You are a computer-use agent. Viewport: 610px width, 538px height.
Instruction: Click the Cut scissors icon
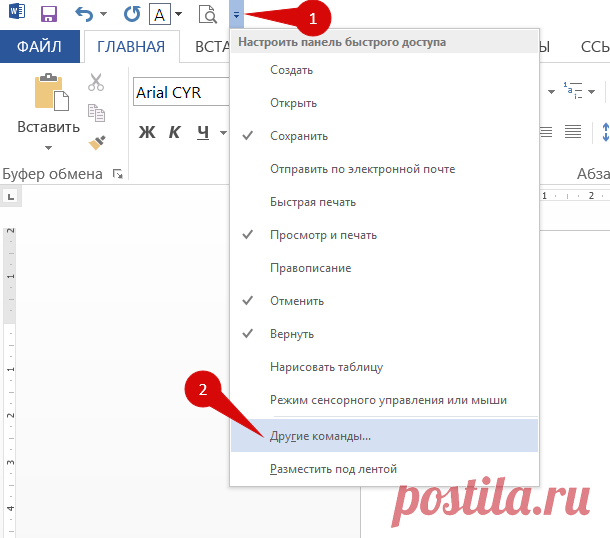point(96,82)
